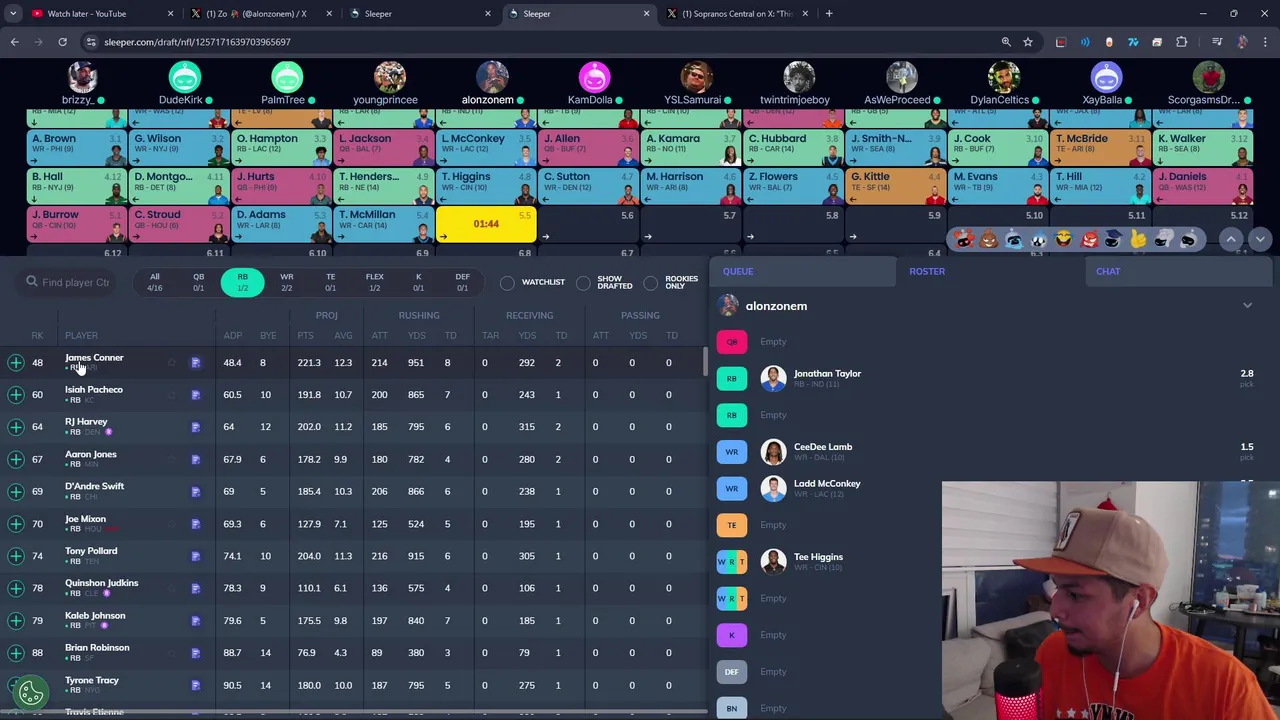Screen dimensions: 1280x720
Task: Open Quinshon Judkins player name
Action: tap(101, 583)
